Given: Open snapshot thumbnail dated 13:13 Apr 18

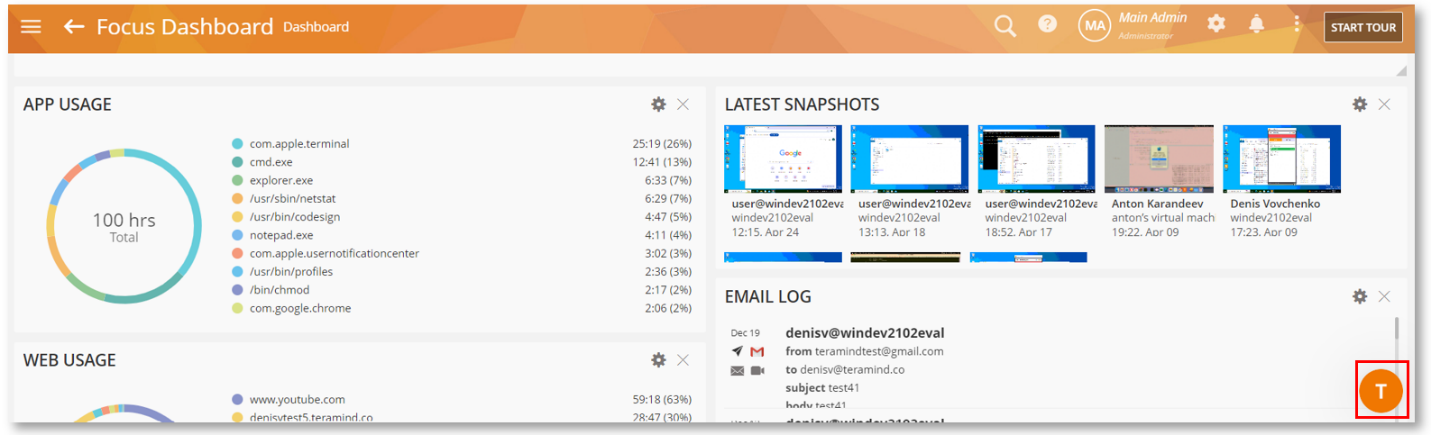Looking at the screenshot, I should (x=910, y=159).
